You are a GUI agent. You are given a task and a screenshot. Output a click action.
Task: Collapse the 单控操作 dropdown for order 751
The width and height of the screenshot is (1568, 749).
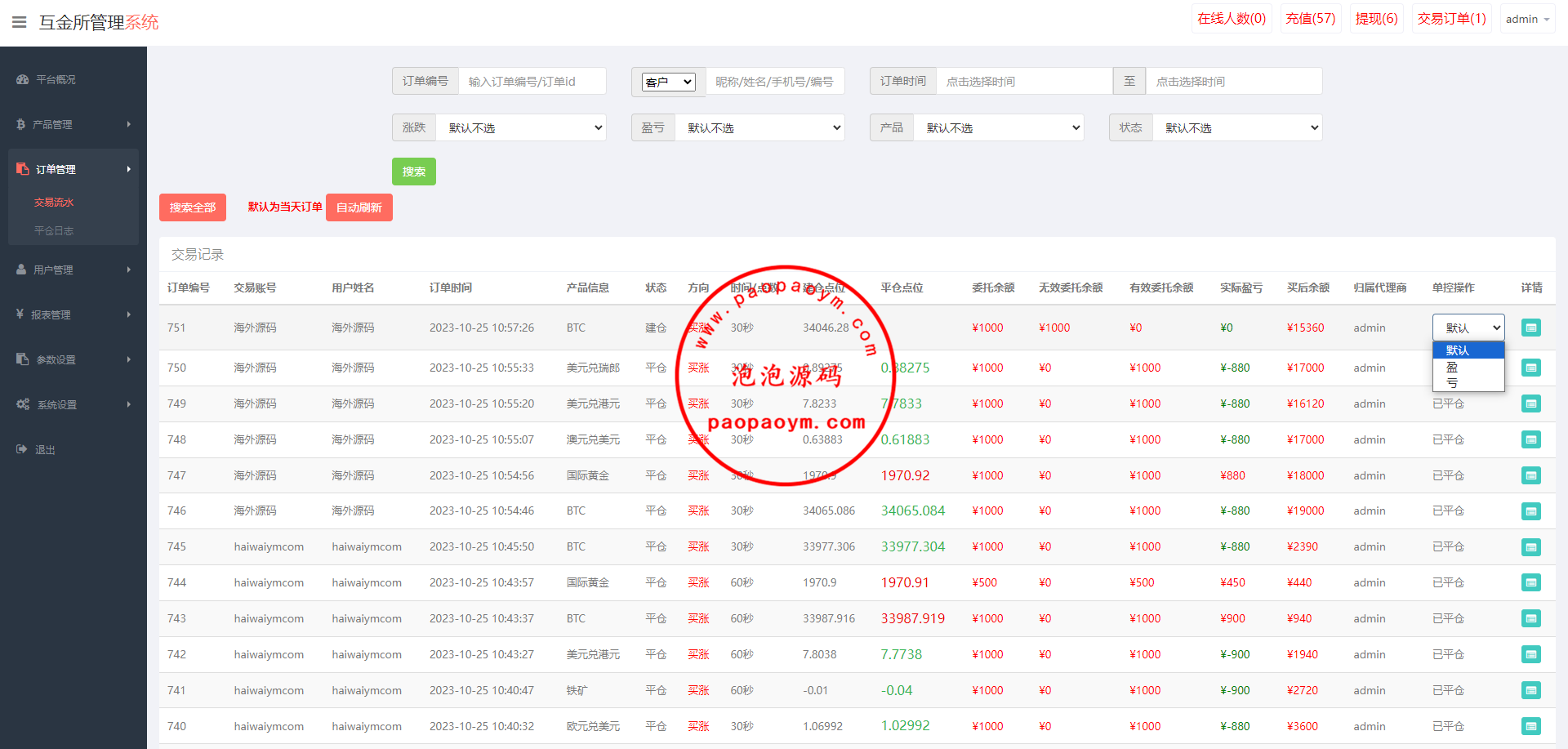(1468, 328)
